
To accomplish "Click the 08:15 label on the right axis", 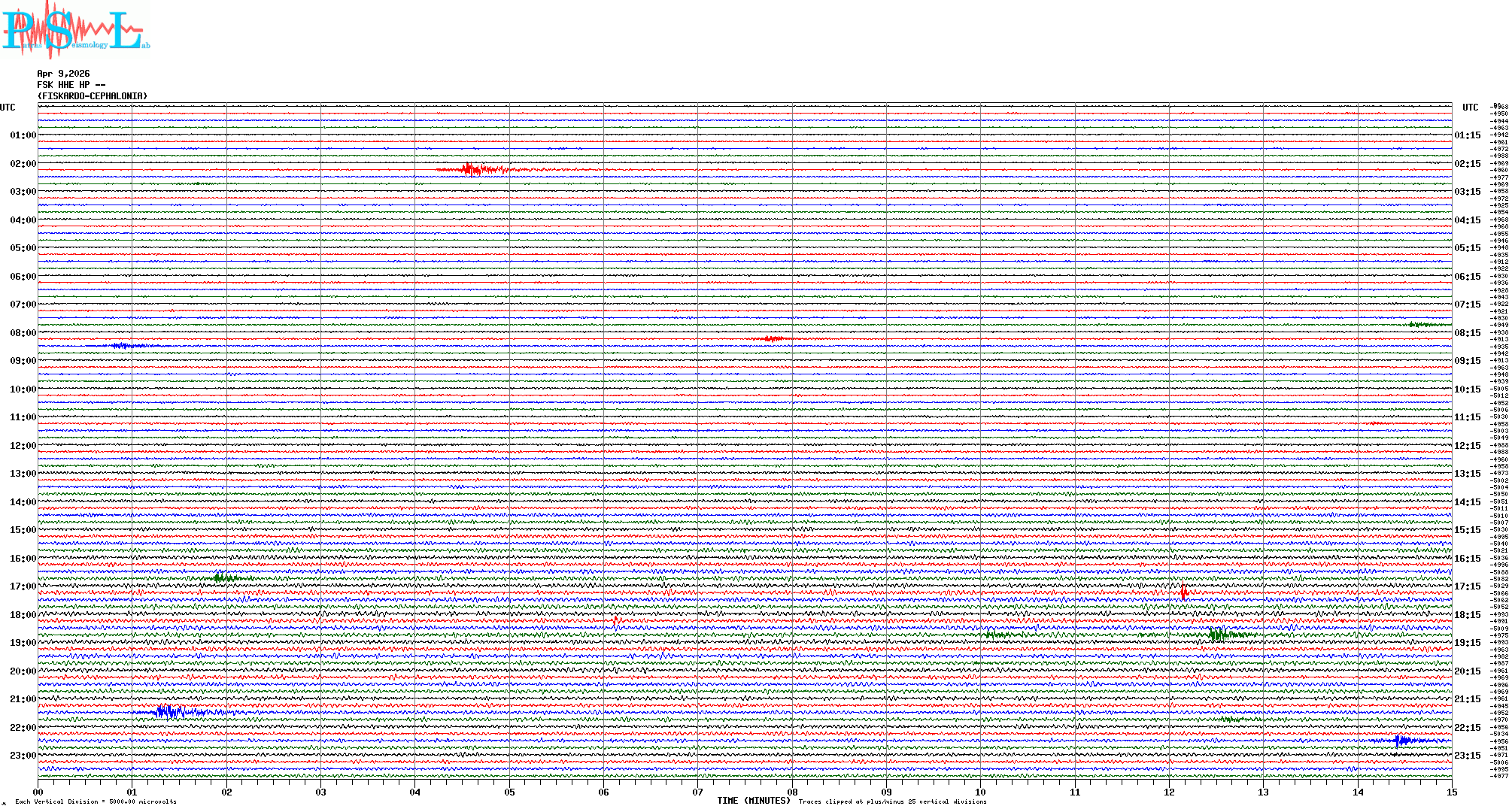I will [x=1467, y=333].
